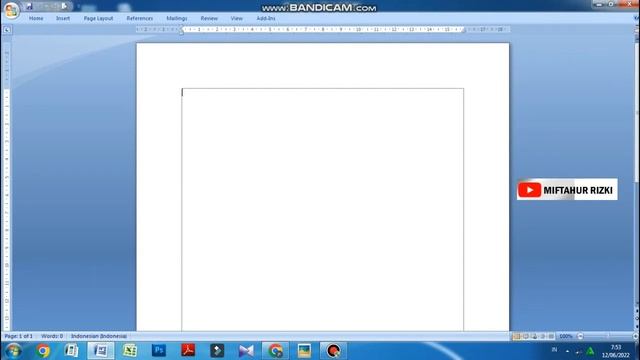Click the zoom slider track
Image resolution: width=640 pixels, height=360 pixels.
[608, 336]
